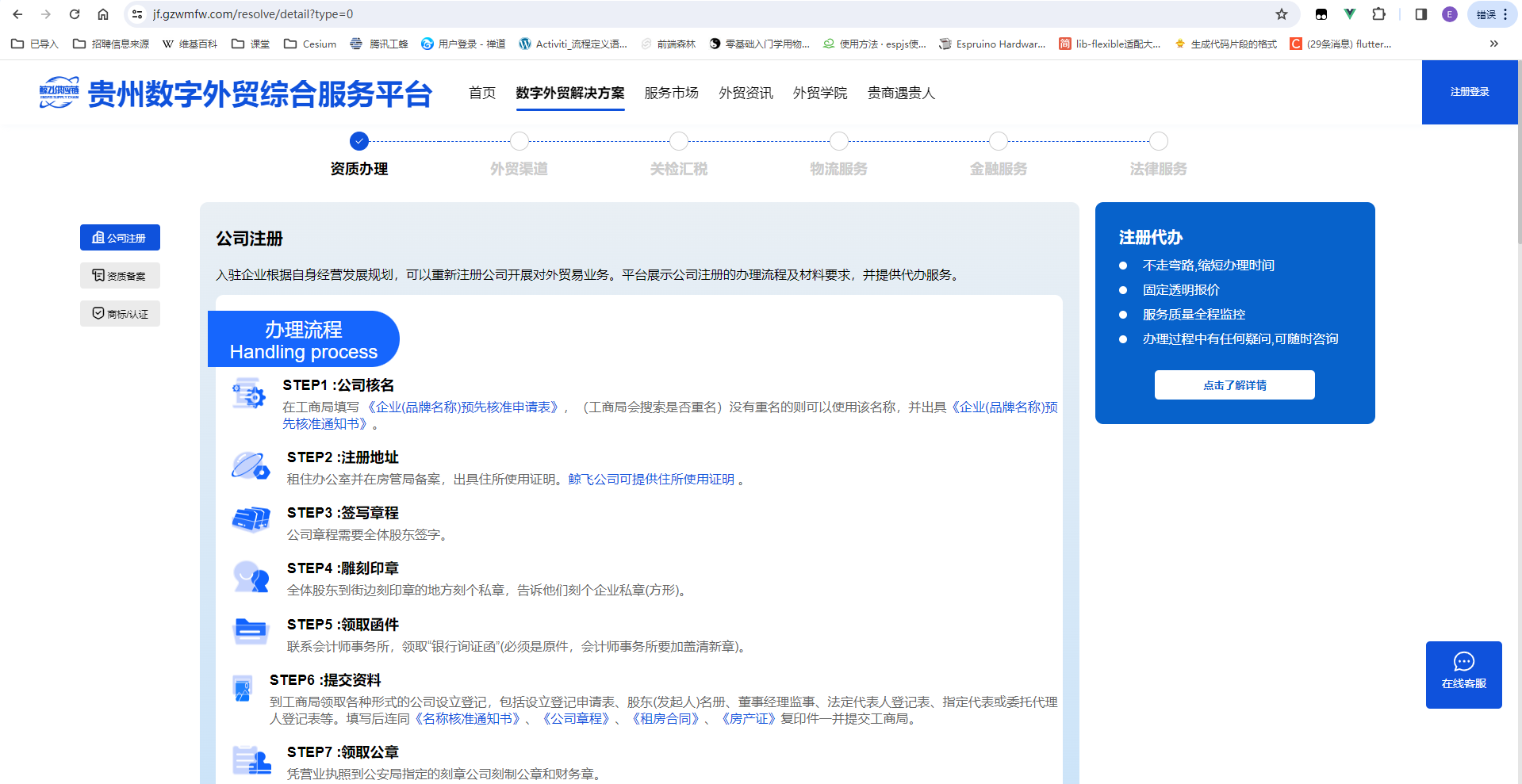Viewport: 1522px width, 784px height.
Task: Open the 《租房合同》 link
Action: (665, 719)
